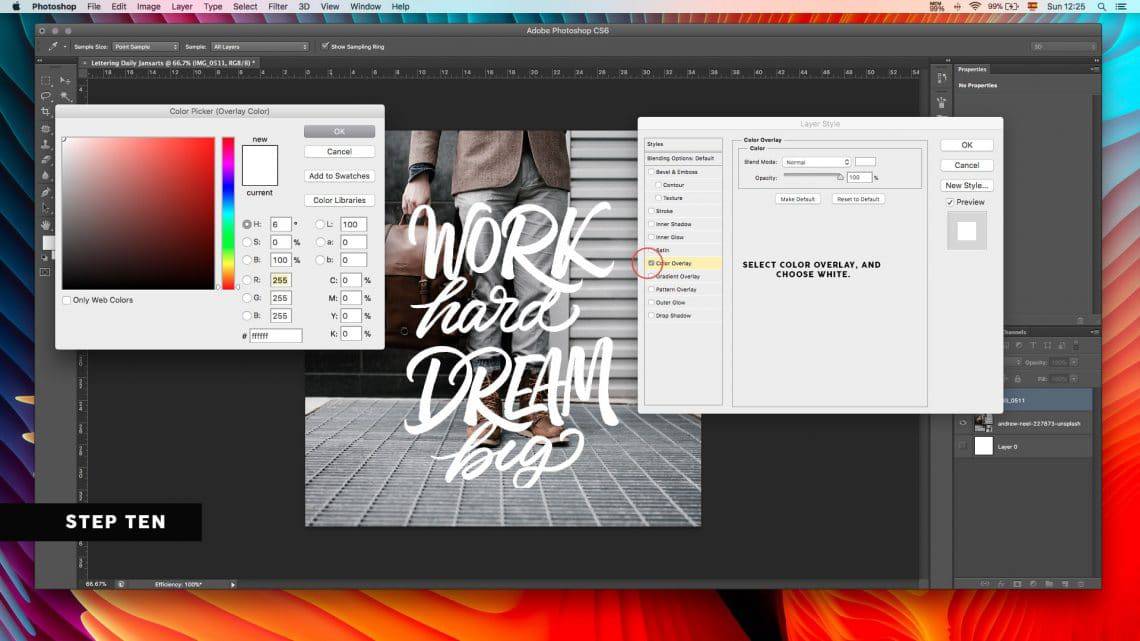Open the layer Fill dropdown arrow
Viewport: 1140px width, 641px height.
(x=1074, y=379)
